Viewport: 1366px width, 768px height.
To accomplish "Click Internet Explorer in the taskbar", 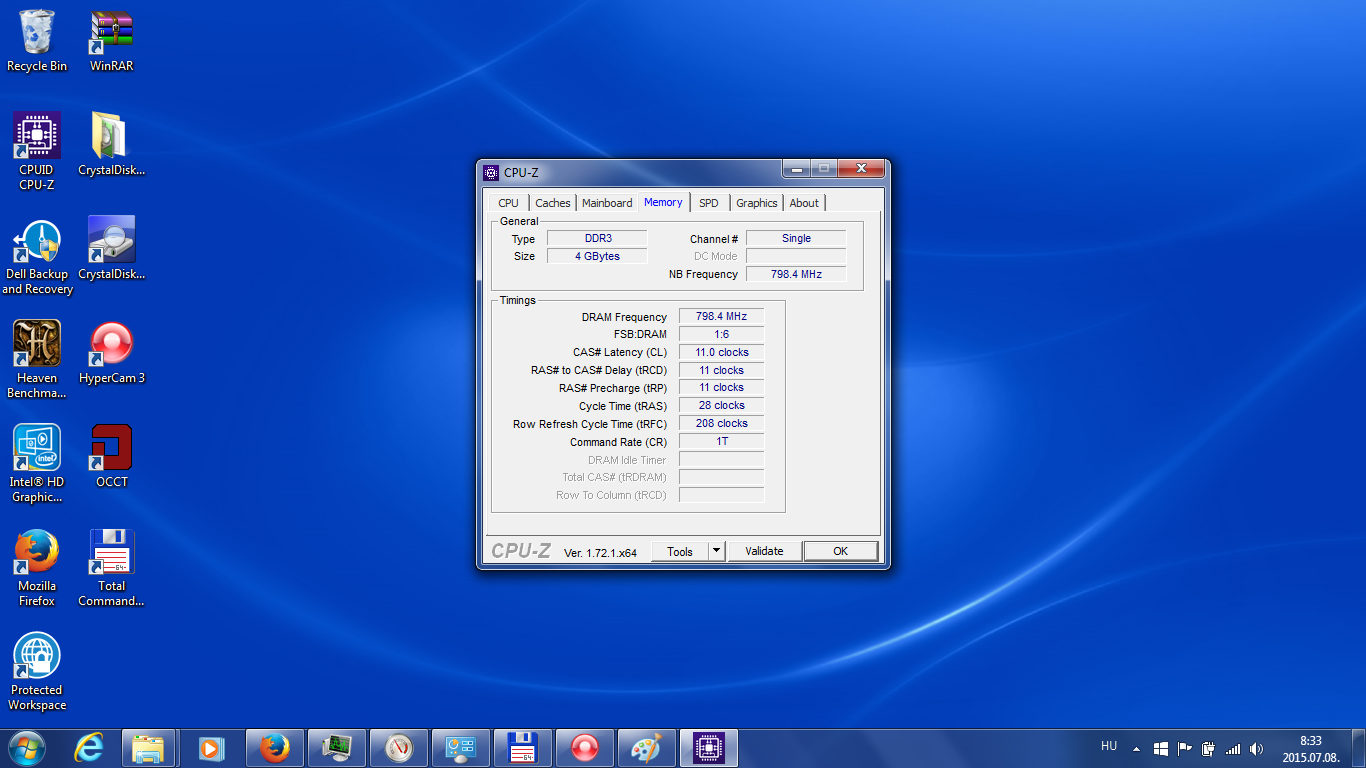I will [x=89, y=748].
